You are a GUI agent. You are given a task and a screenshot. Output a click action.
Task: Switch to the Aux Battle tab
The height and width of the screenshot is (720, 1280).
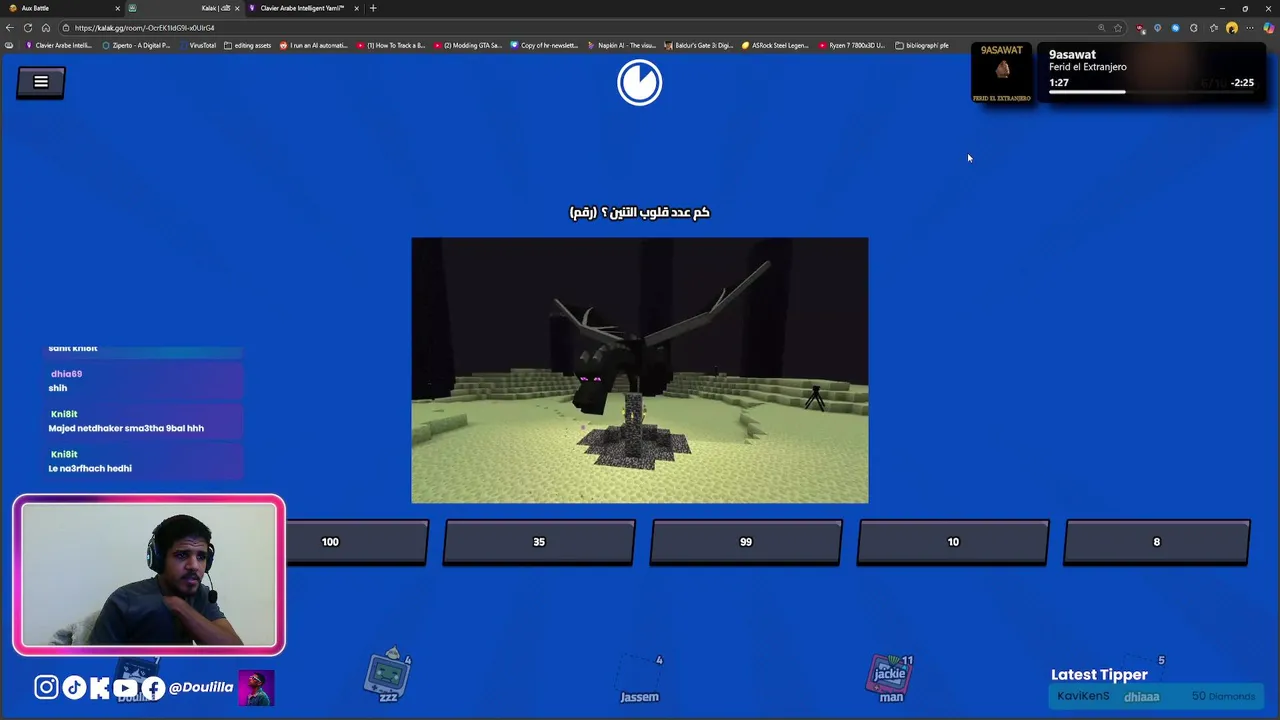point(60,8)
